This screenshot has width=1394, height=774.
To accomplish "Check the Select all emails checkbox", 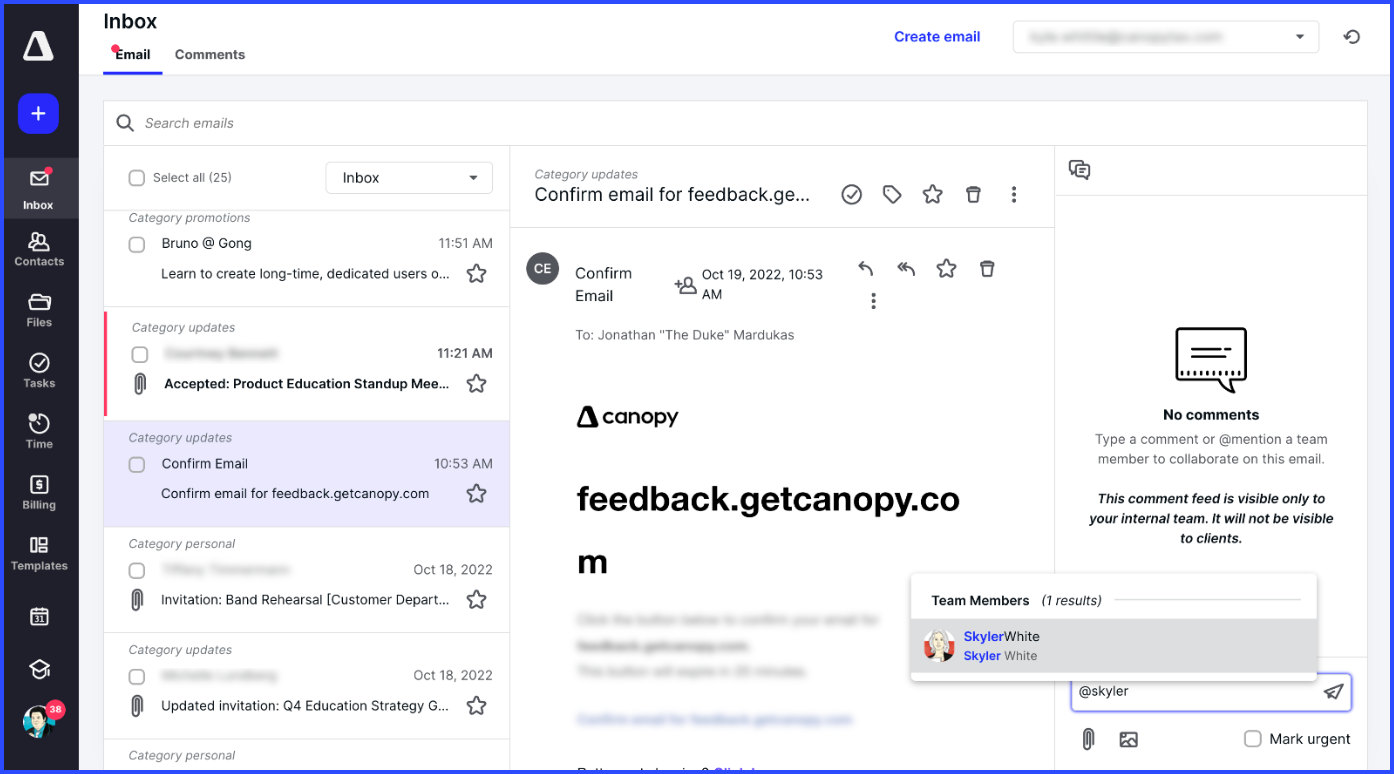I will (137, 177).
